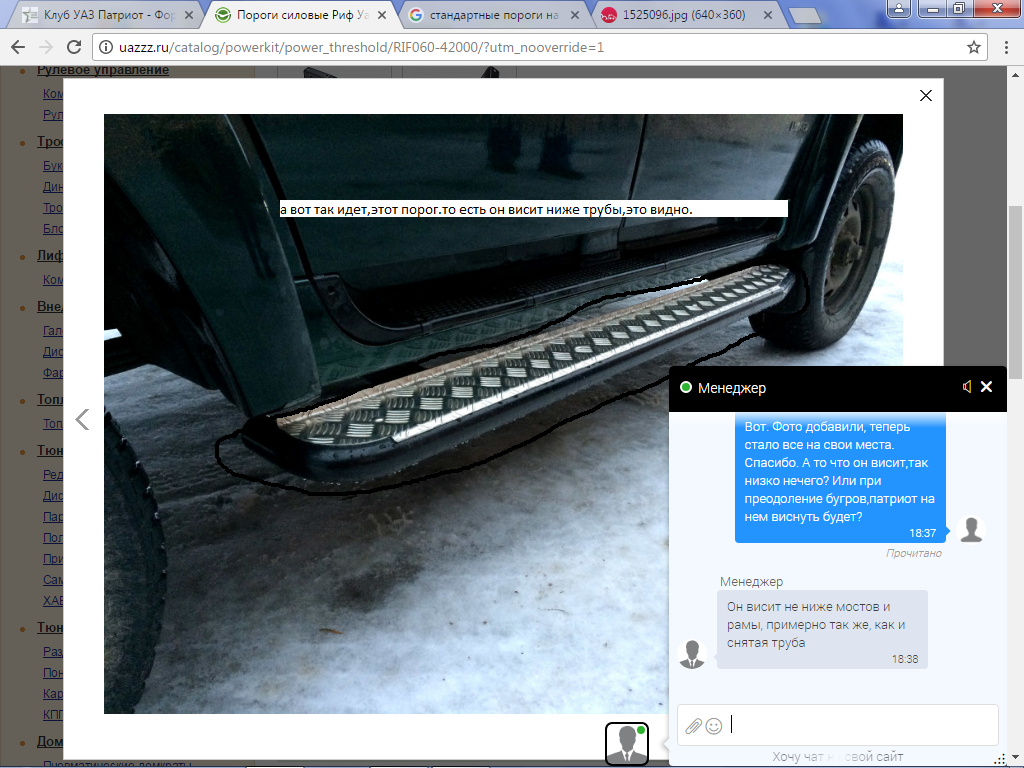Bookmark this page with the star icon

click(973, 47)
